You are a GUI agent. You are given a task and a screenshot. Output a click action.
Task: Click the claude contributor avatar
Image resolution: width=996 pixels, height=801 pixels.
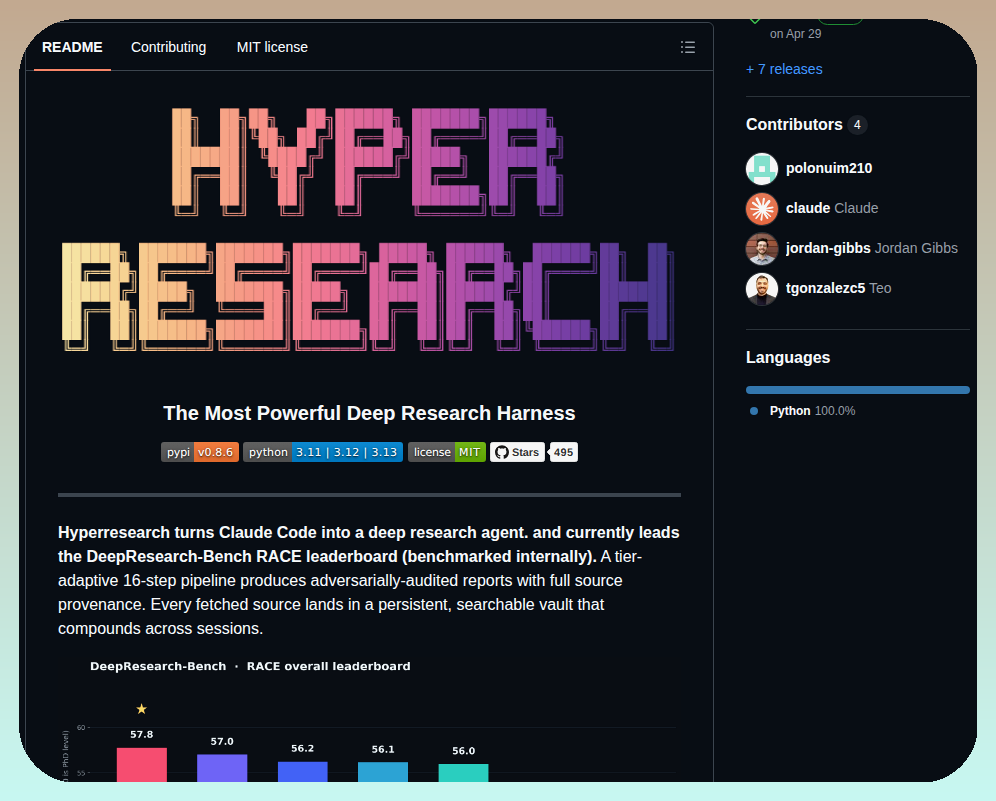(x=762, y=208)
